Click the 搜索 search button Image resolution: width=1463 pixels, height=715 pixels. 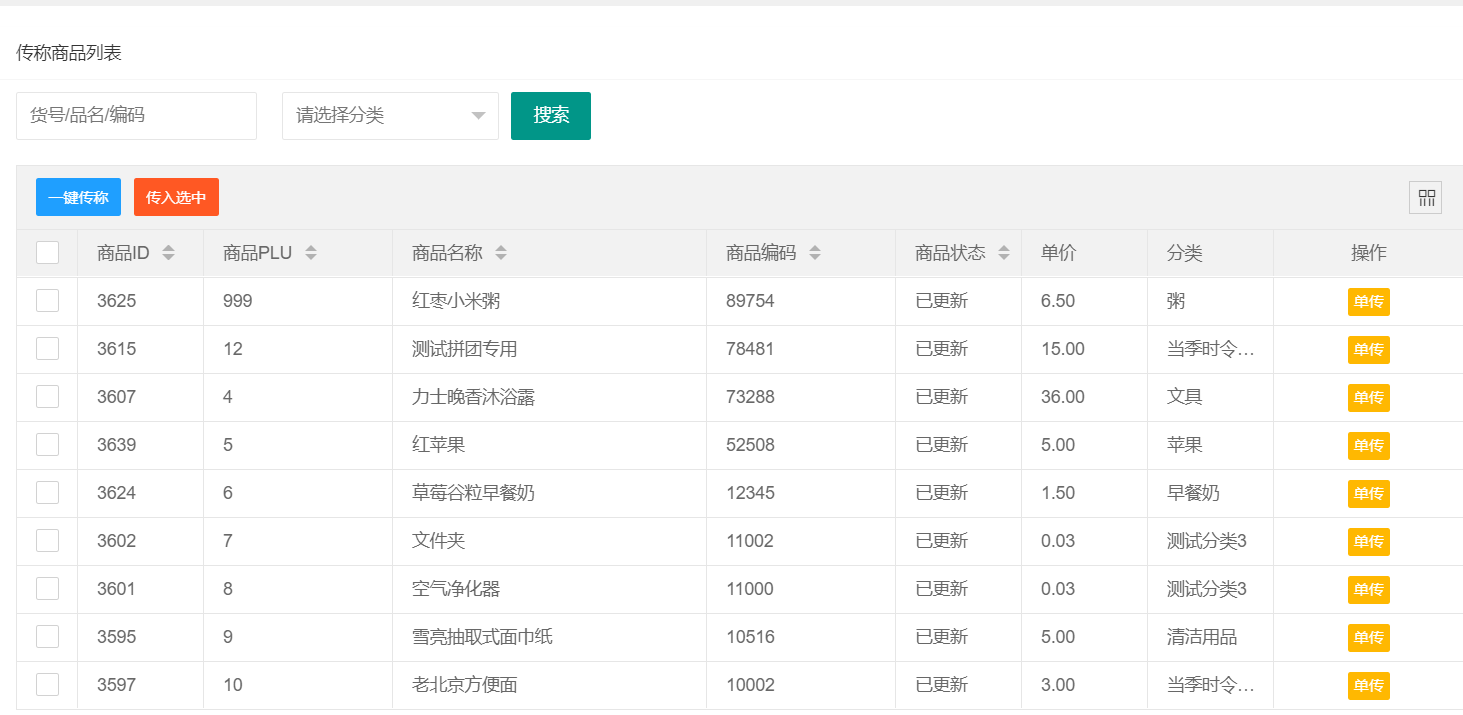coord(551,116)
